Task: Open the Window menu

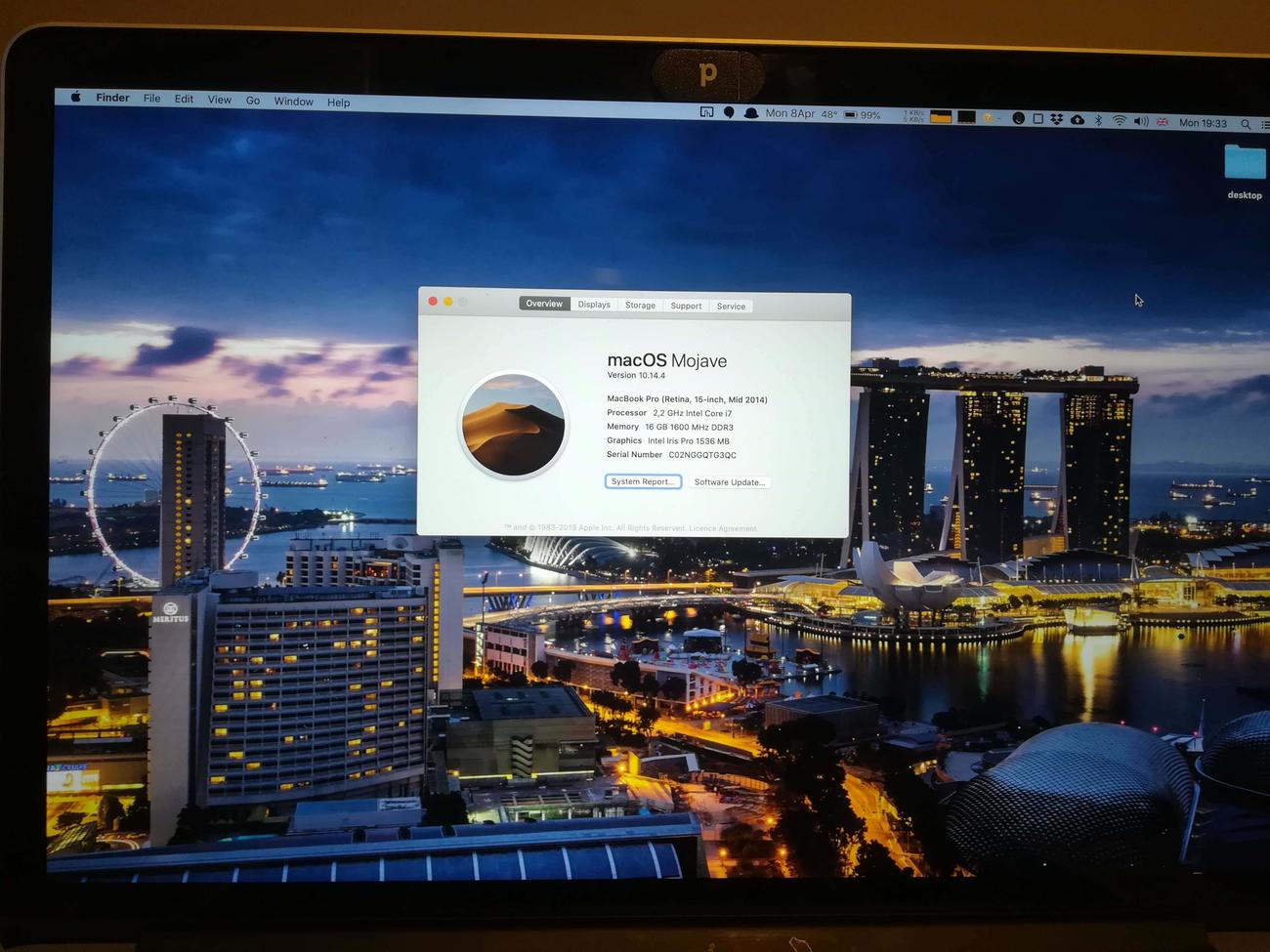Action: coord(293,102)
